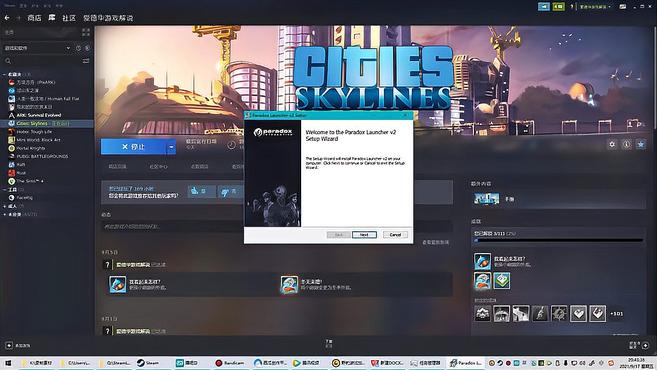Open the library filter options icon
This screenshot has height=370, width=657.
pos(86,61)
